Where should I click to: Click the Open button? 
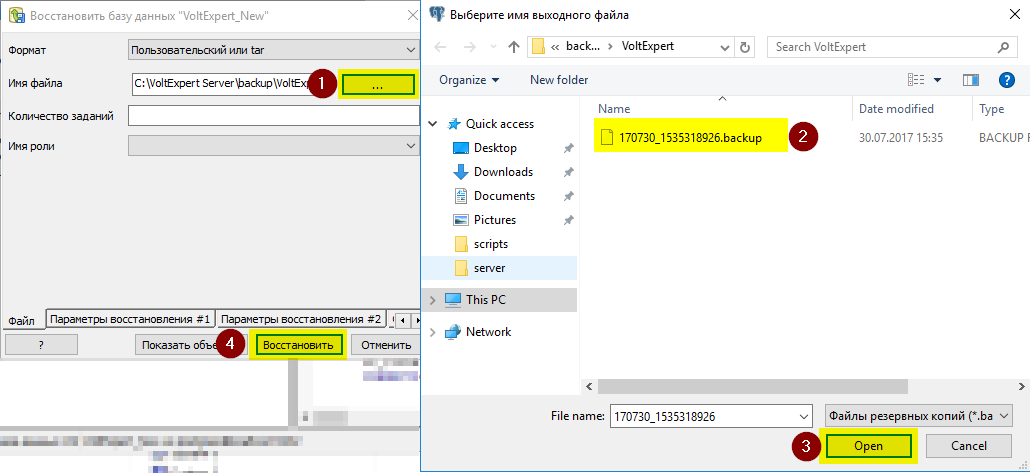[x=868, y=446]
